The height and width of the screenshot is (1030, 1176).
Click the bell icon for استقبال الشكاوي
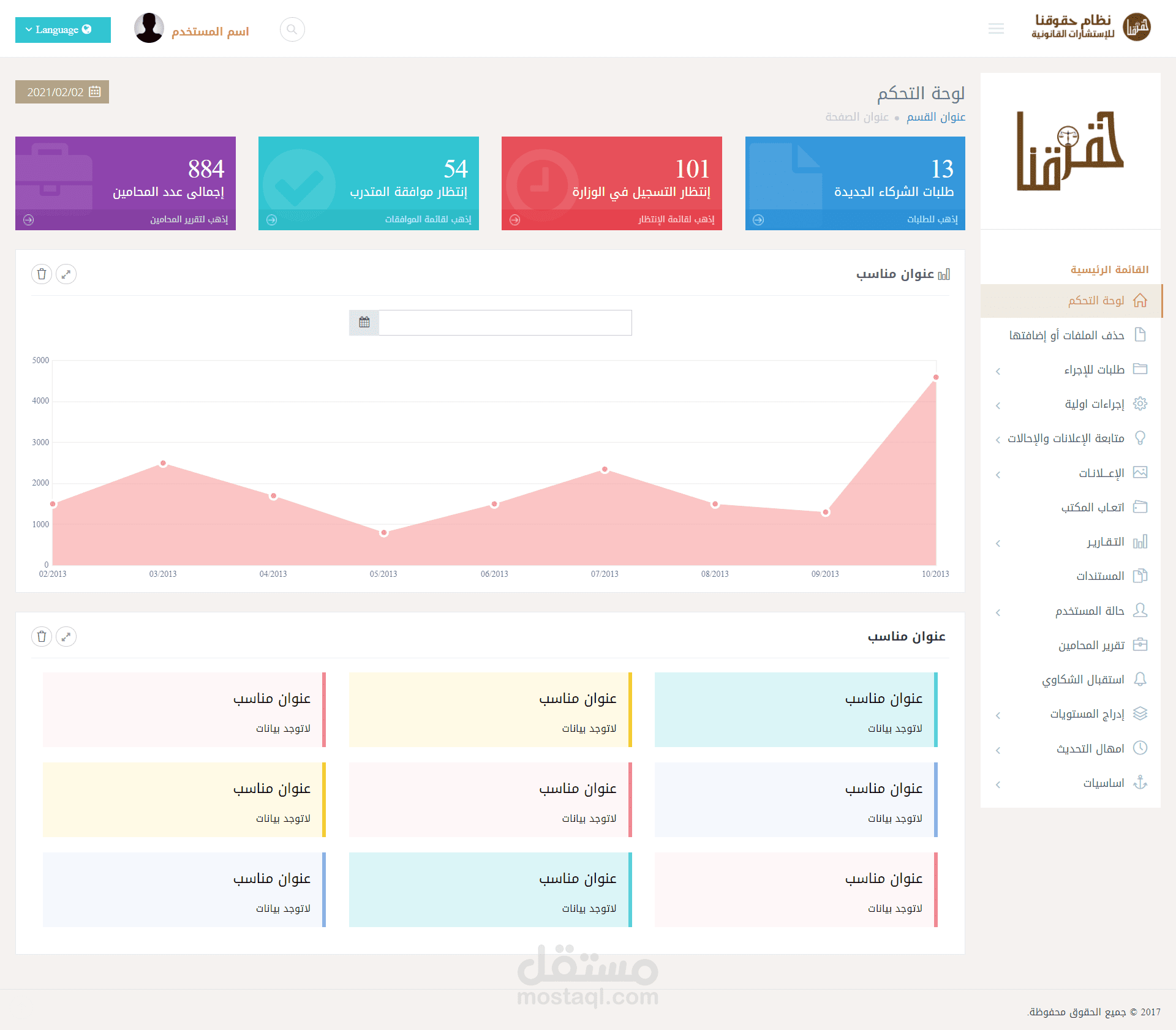pyautogui.click(x=1140, y=679)
